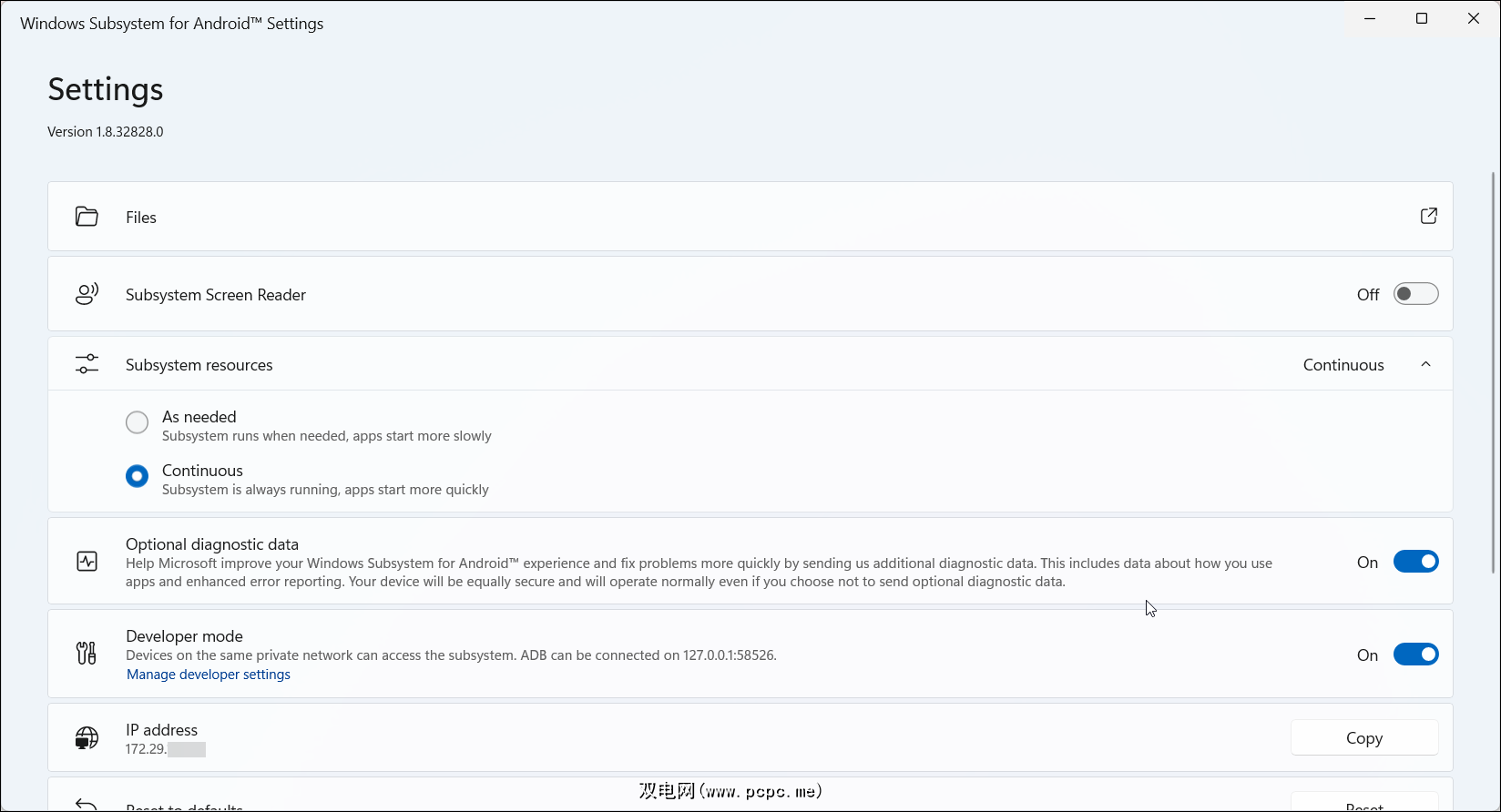This screenshot has width=1501, height=812.
Task: Collapse the Subsystem resources section
Action: (x=1425, y=364)
